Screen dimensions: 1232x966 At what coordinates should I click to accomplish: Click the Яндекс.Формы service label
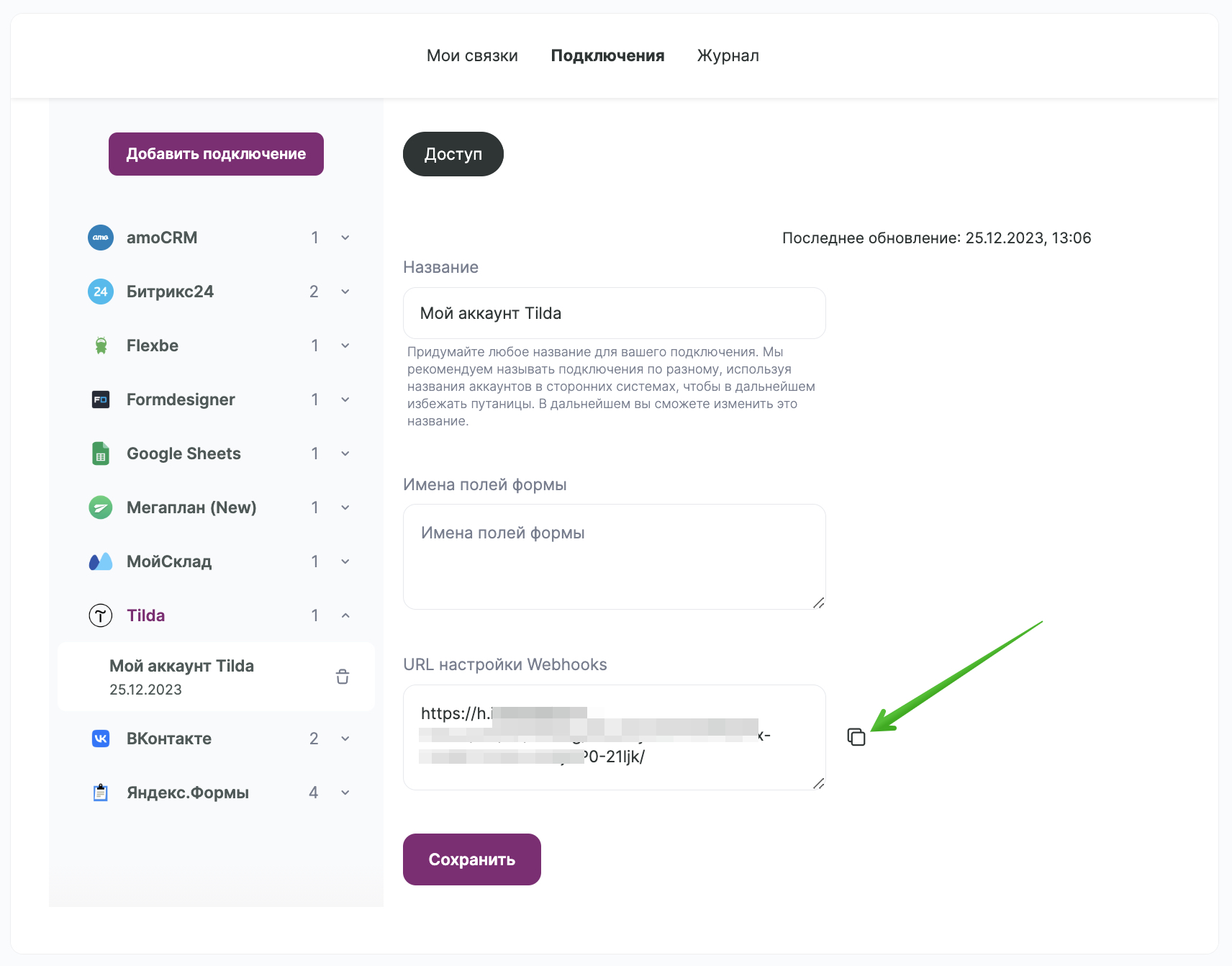[188, 793]
